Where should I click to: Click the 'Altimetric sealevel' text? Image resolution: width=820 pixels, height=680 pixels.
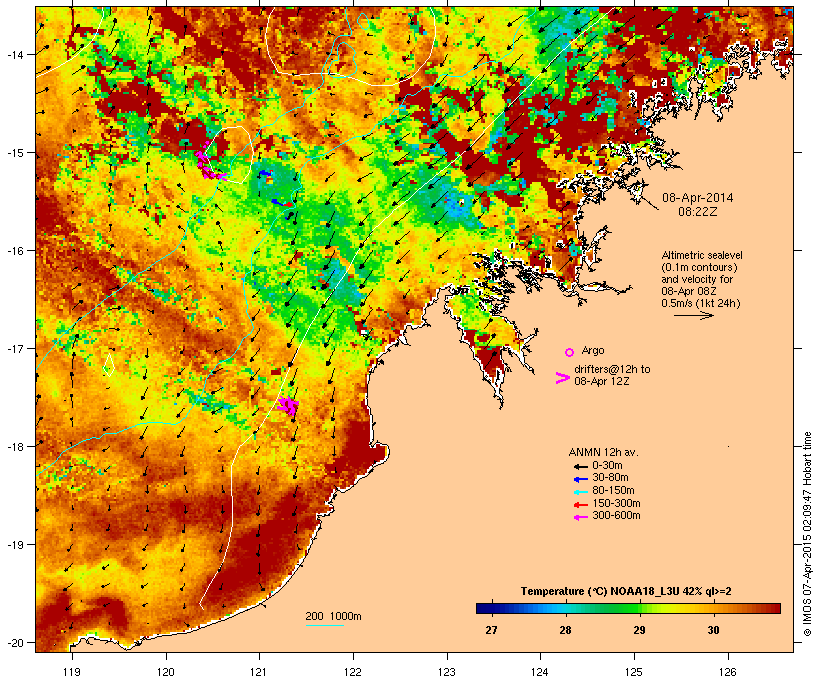[702, 255]
